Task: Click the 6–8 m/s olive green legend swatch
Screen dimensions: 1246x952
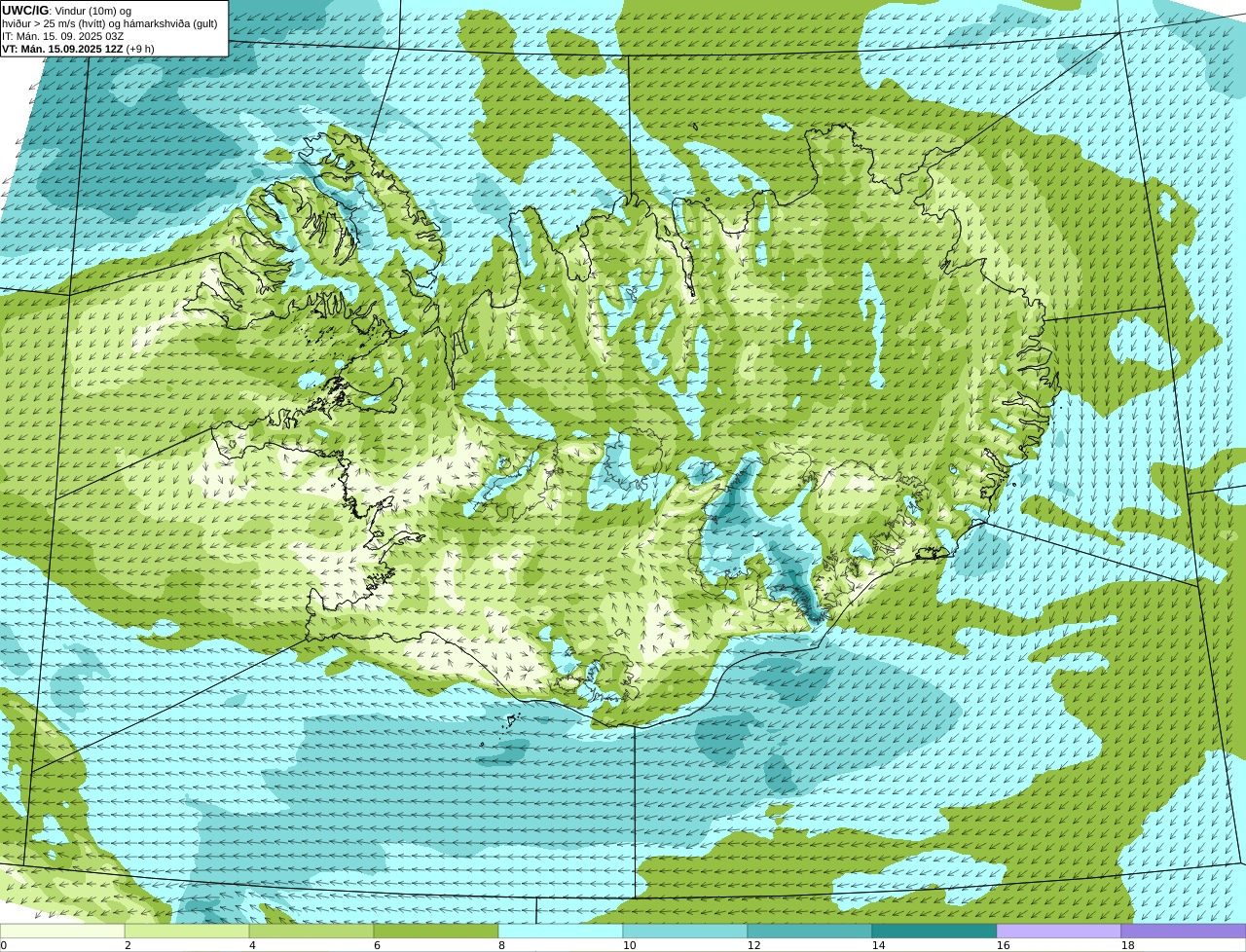Action: pos(436,931)
